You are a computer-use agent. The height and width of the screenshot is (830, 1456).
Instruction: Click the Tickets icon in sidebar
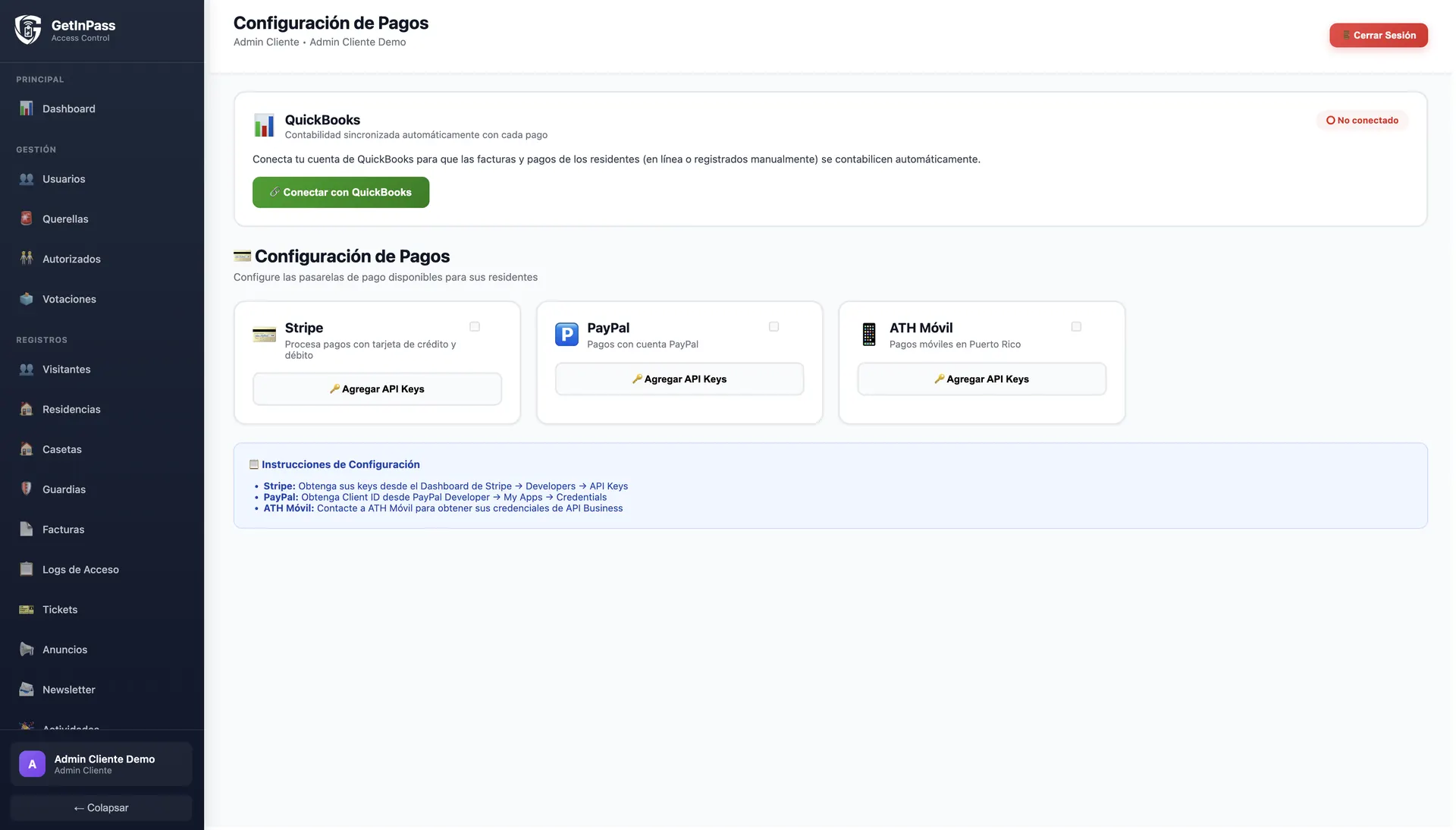[27, 609]
